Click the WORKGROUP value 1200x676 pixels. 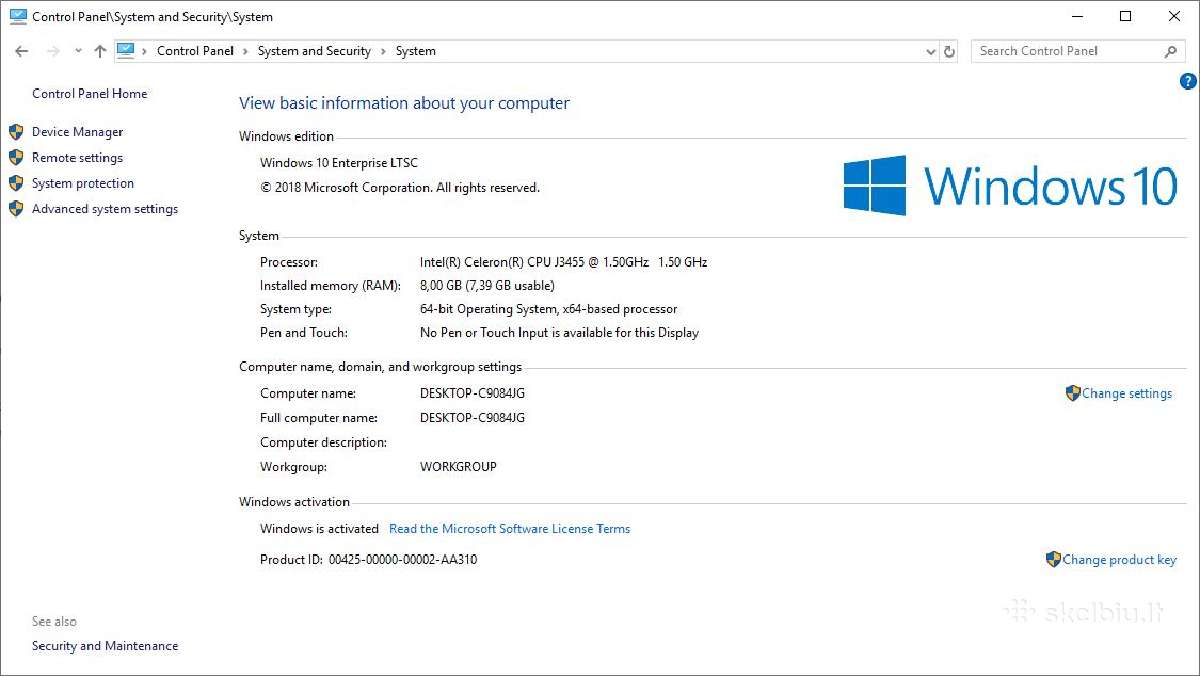458,467
